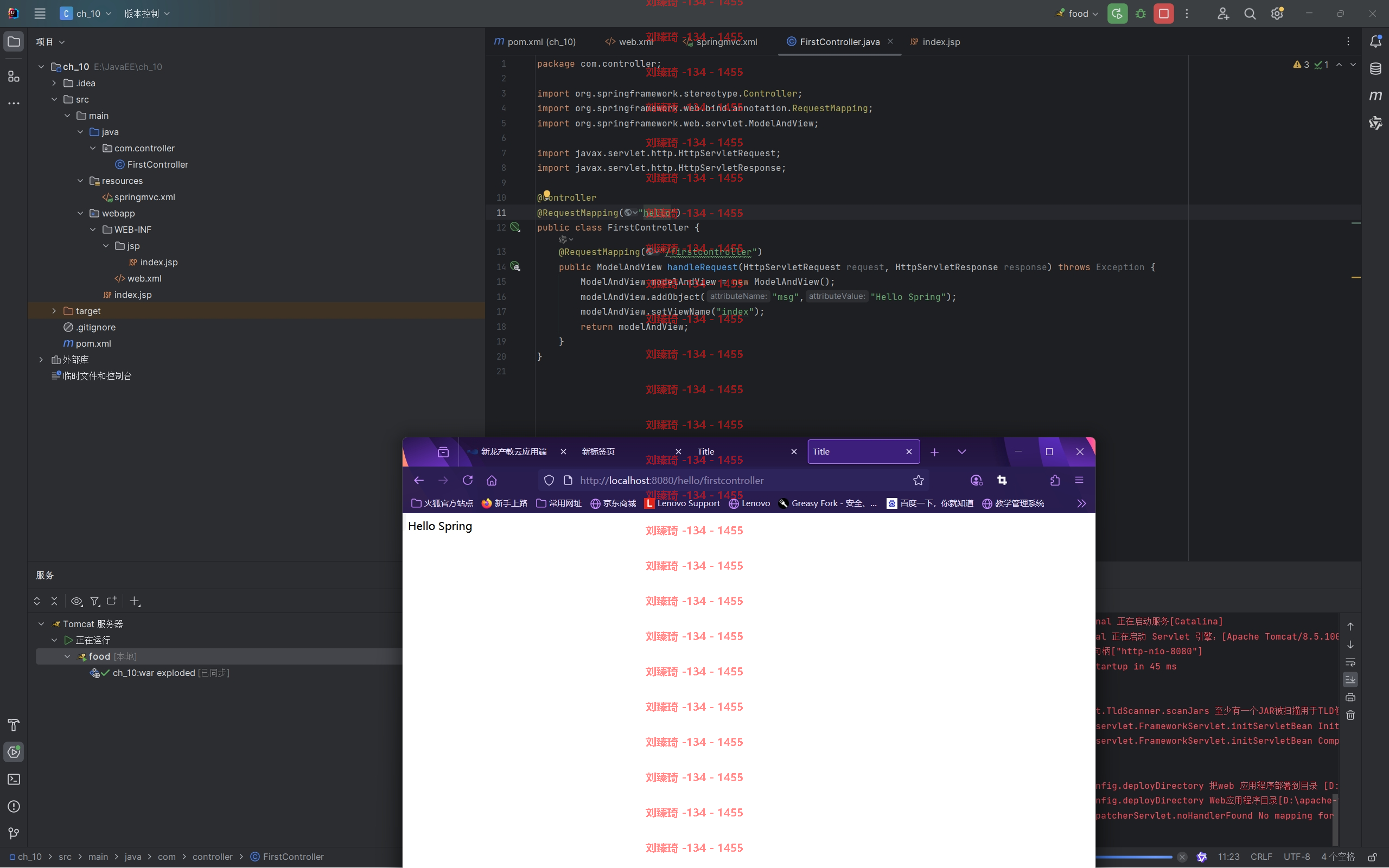Open the code with me account icon
The height and width of the screenshot is (868, 1389).
click(1222, 13)
